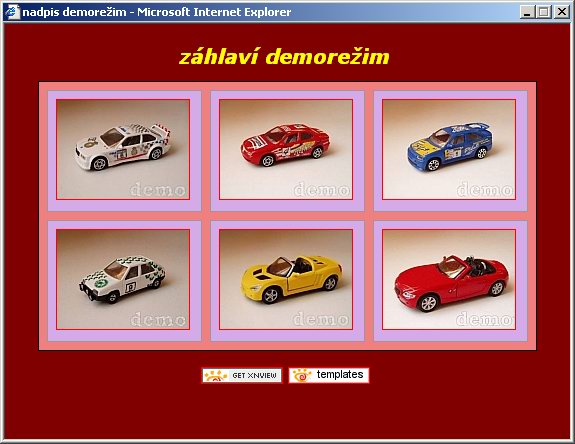Screen dimensions: 575x444
Task: Click the window title text nadpis demorežim
Action: (x=74, y=12)
